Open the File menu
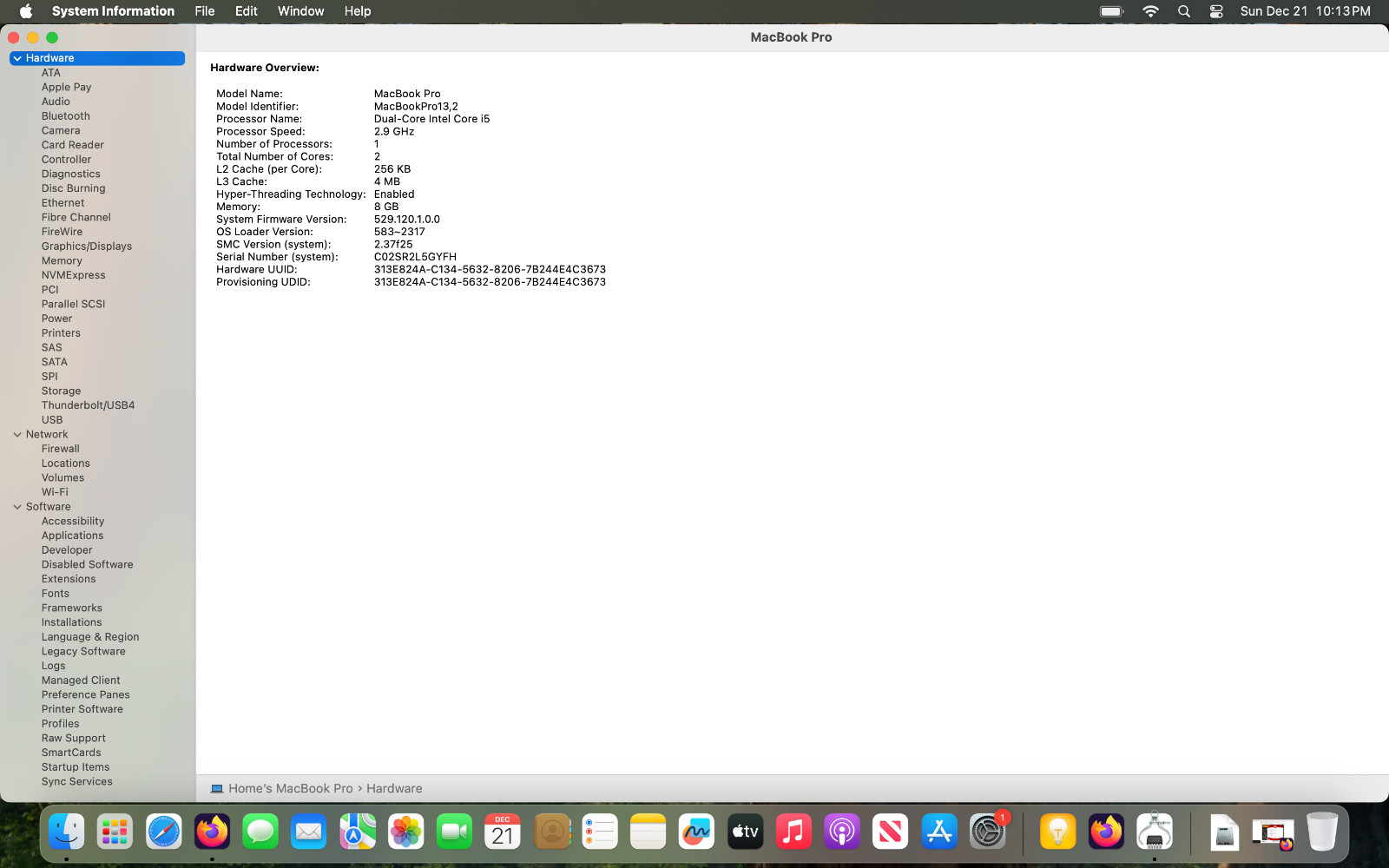Viewport: 1389px width, 868px height. (x=205, y=11)
